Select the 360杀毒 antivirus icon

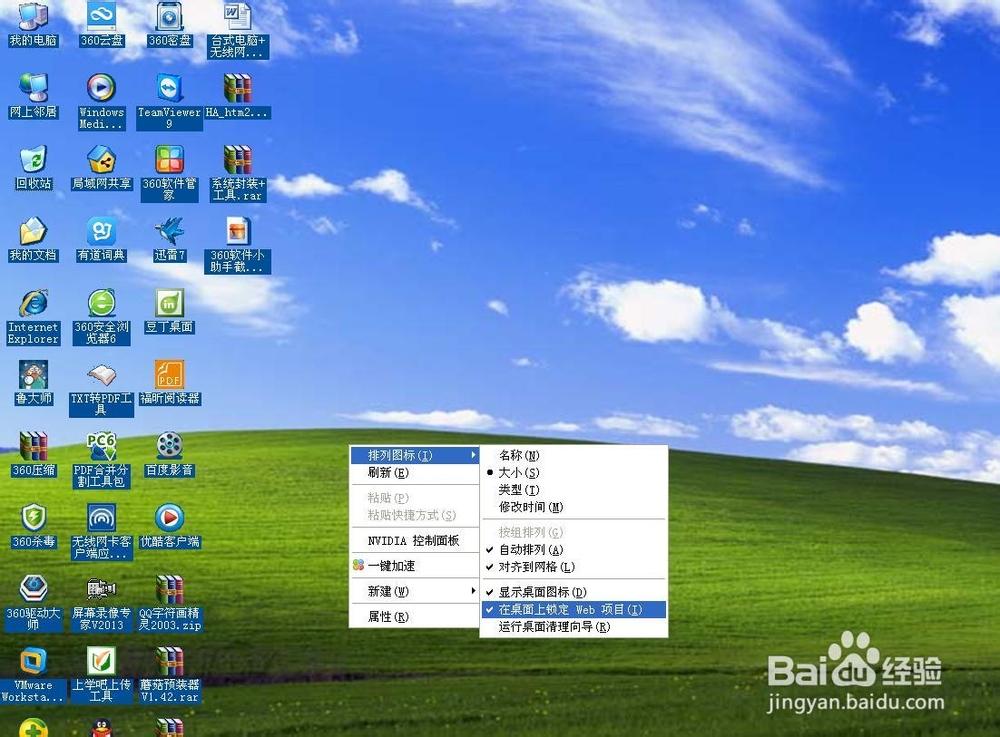pyautogui.click(x=33, y=520)
